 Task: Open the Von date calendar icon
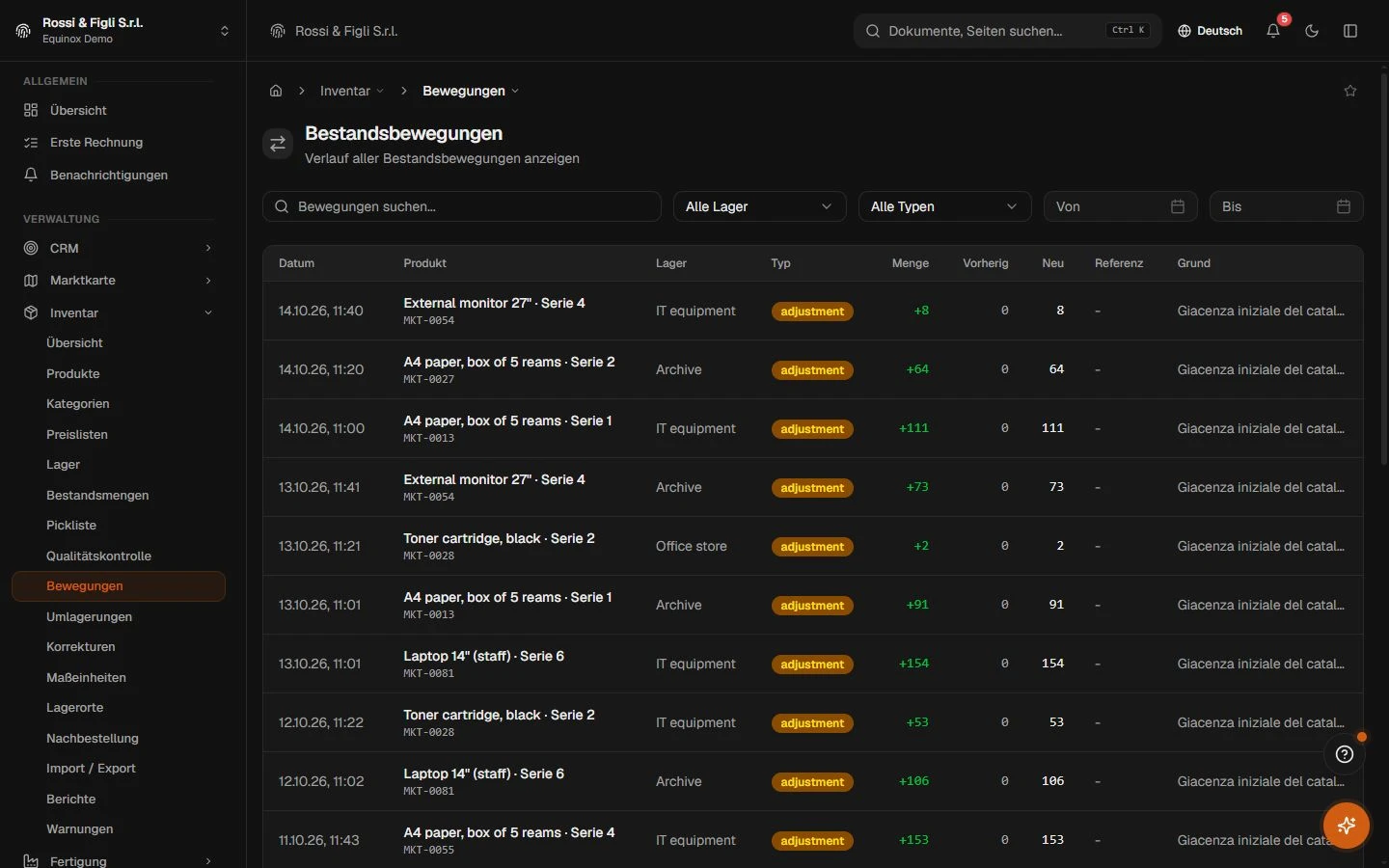(x=1178, y=206)
